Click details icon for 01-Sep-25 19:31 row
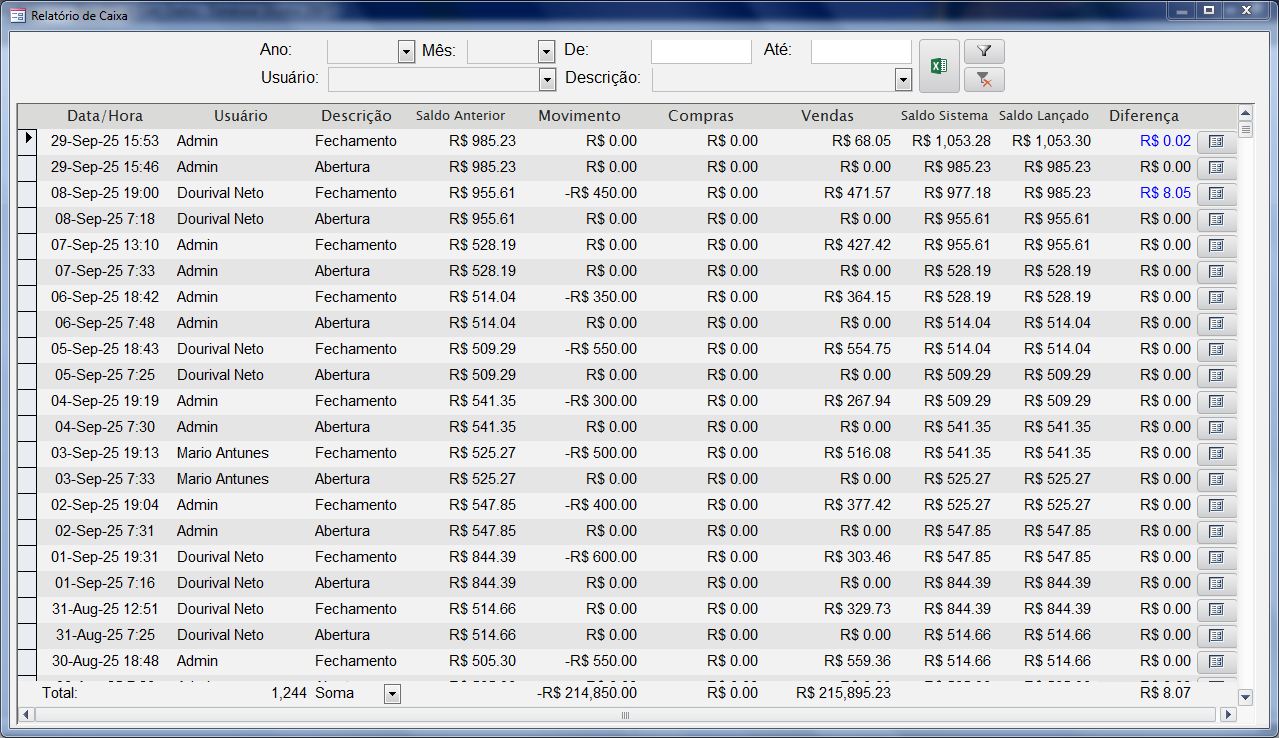 (x=1216, y=558)
